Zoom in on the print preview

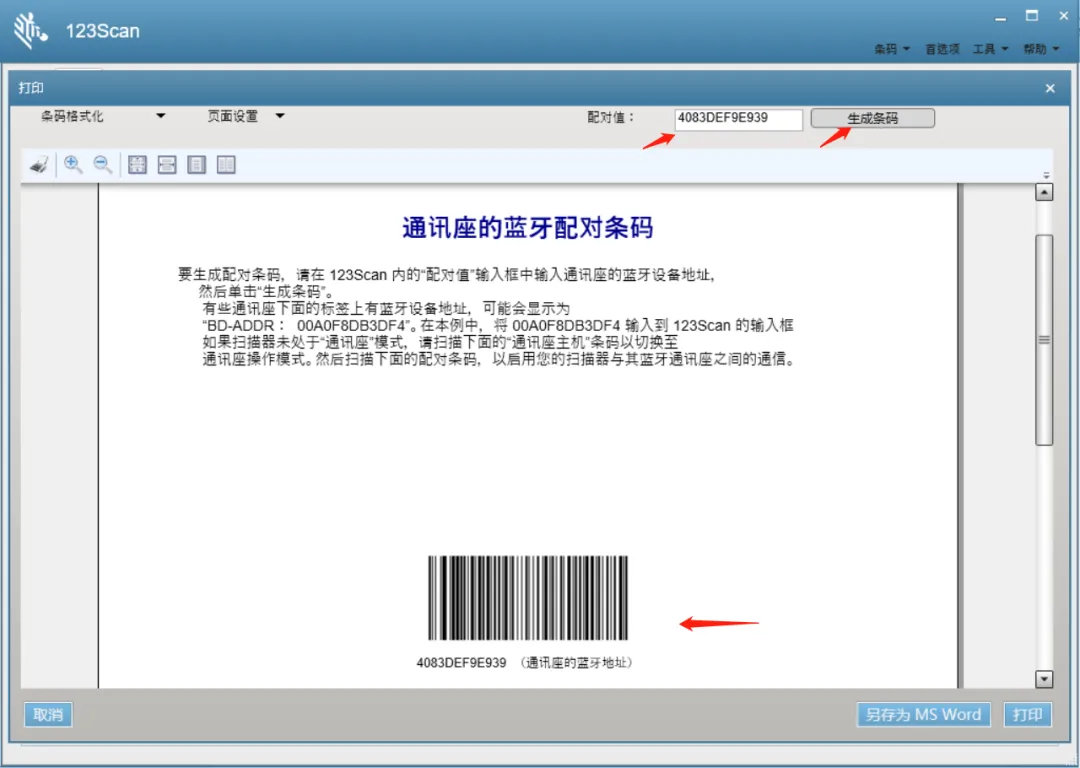tap(73, 165)
